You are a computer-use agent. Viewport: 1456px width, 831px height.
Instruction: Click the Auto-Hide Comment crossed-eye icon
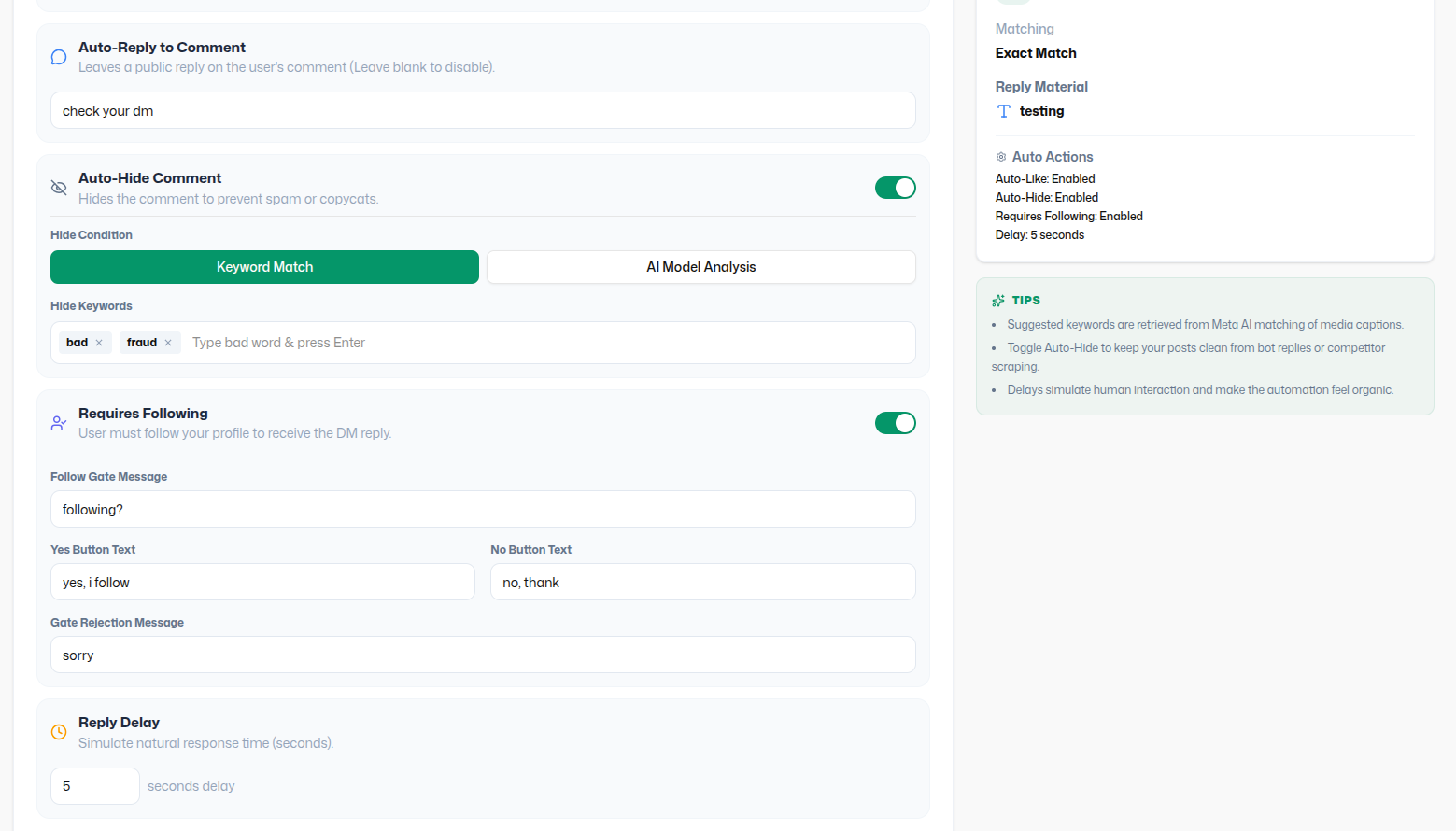[x=59, y=188]
